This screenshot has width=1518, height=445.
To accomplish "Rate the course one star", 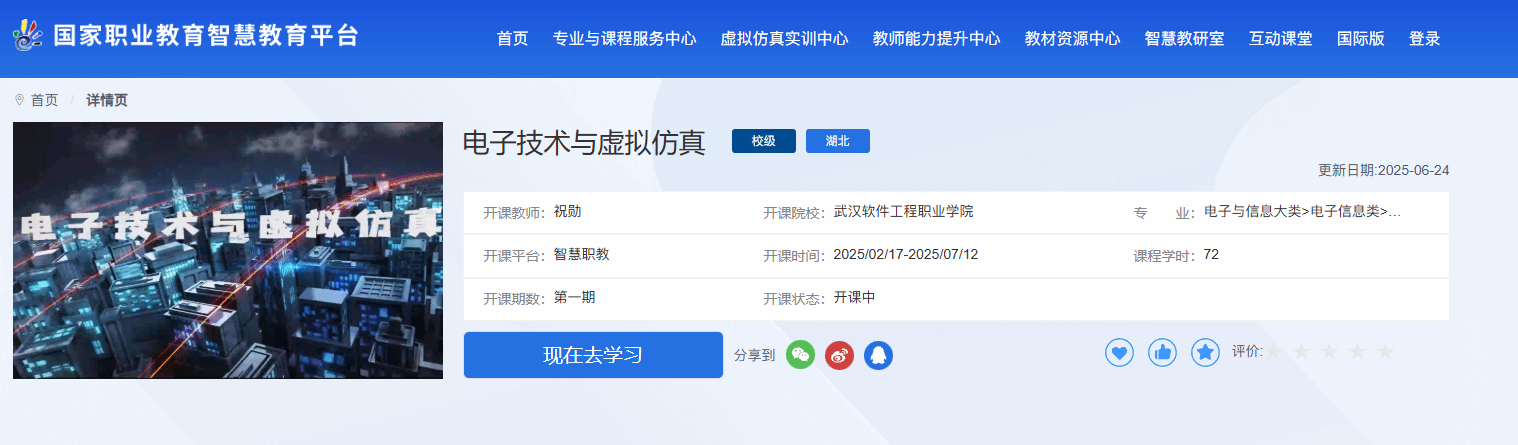I will tap(1273, 352).
